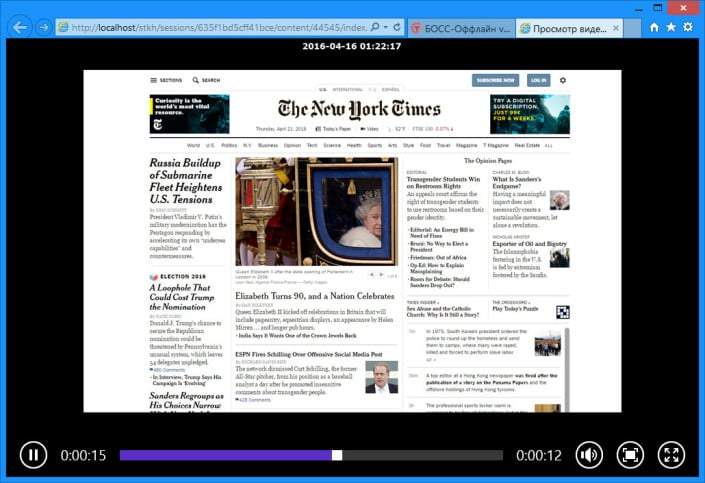705x483 pixels.
Task: Switch to the БОСС-Оффлайн tab
Action: point(461,28)
